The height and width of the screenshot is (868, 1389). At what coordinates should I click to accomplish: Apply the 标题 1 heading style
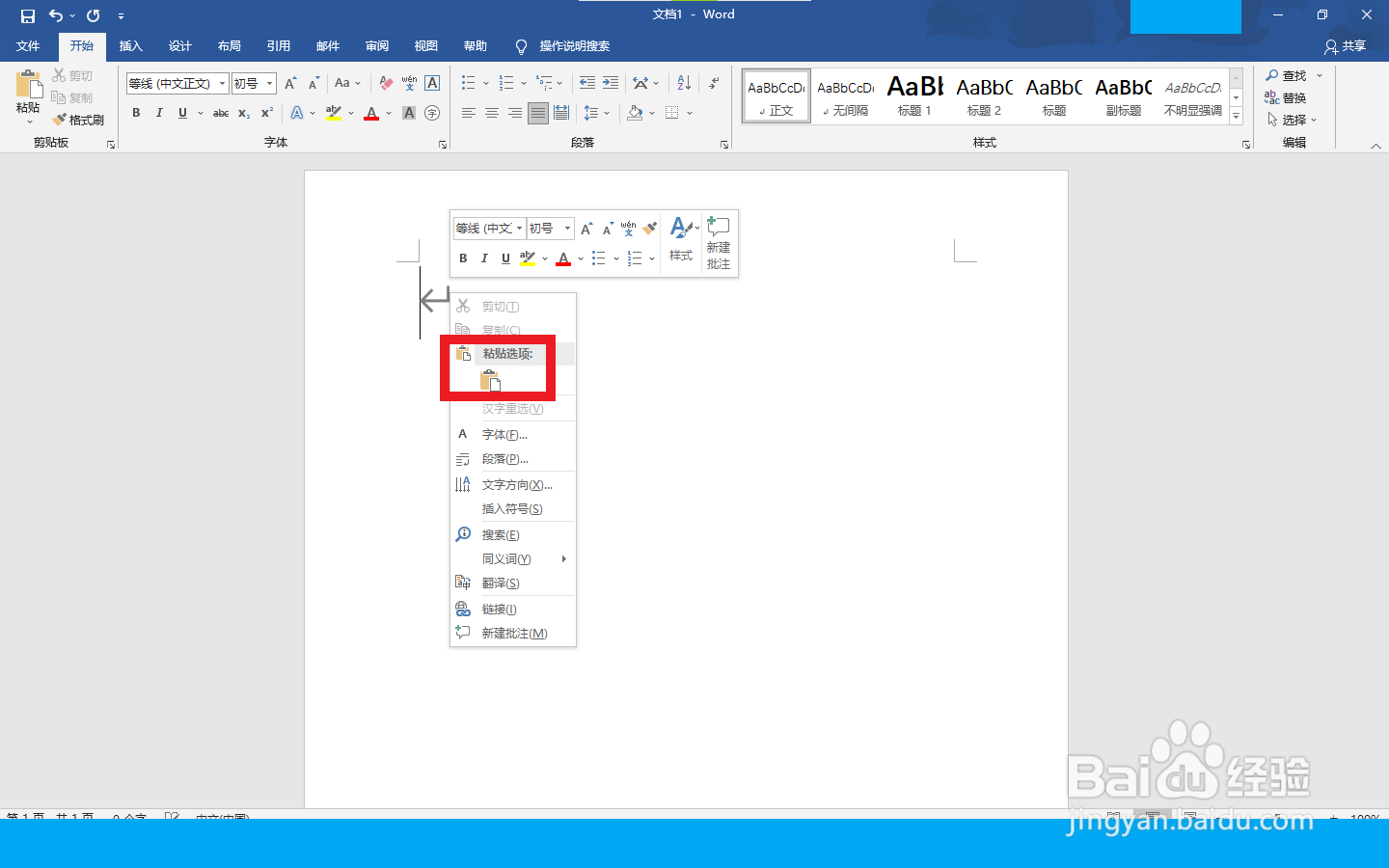coord(915,95)
